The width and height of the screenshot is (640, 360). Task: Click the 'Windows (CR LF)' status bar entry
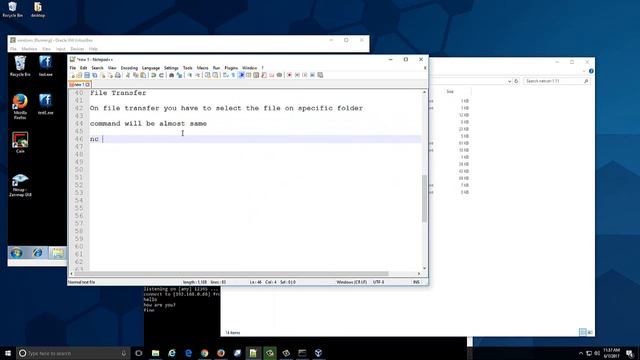pyautogui.click(x=351, y=282)
